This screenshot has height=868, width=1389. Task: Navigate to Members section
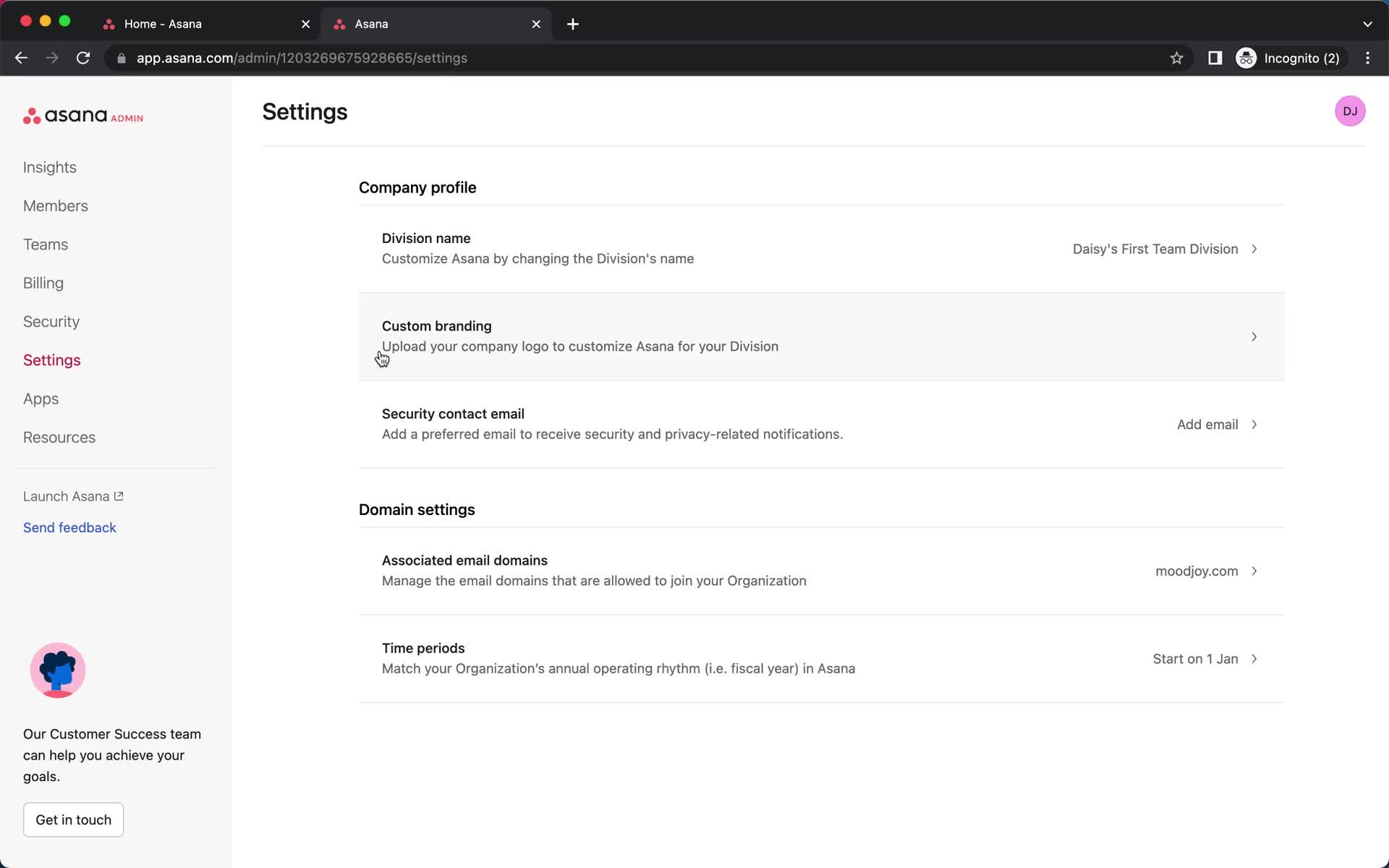tap(55, 205)
